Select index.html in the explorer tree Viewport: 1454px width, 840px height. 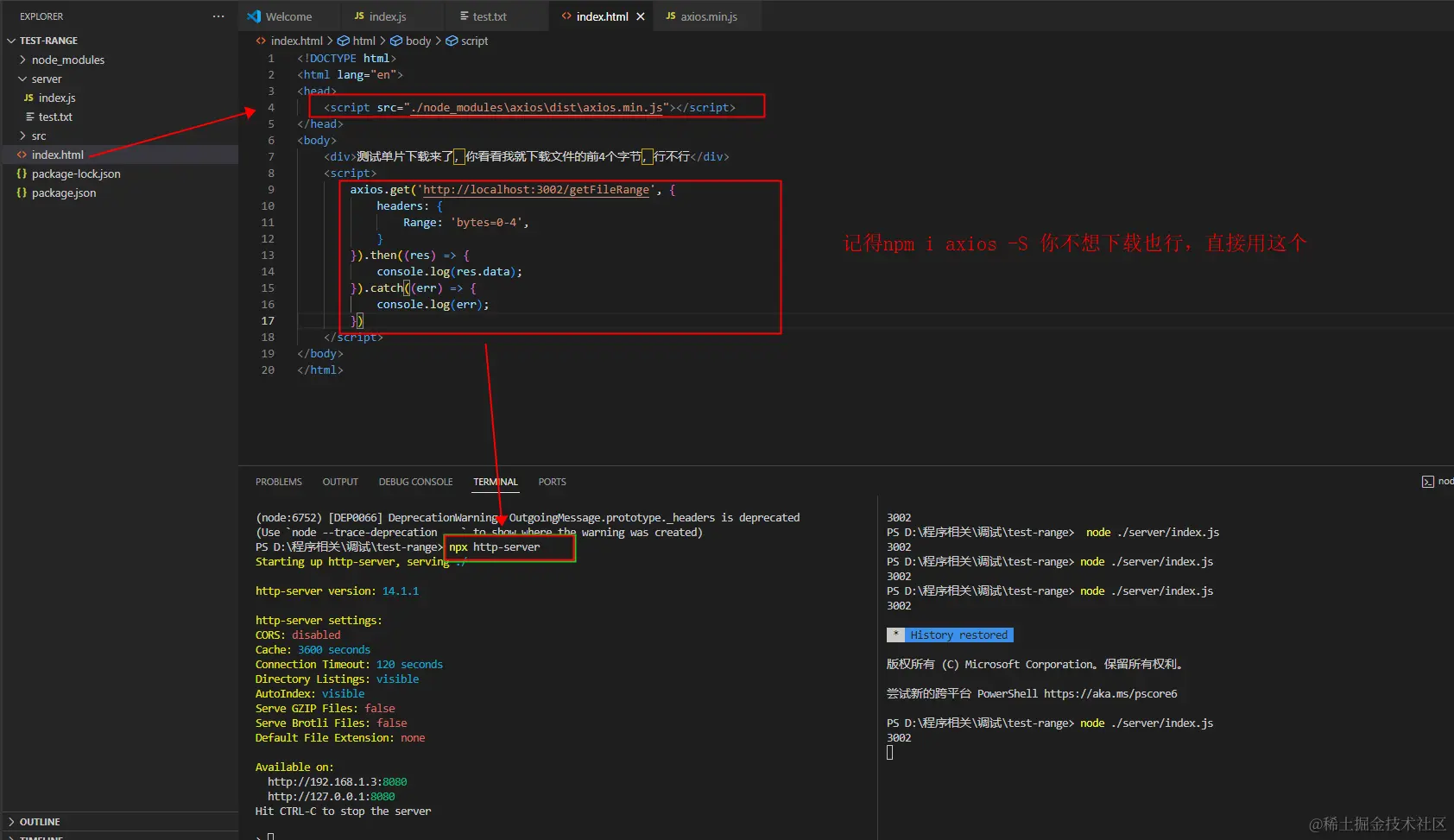tap(58, 155)
